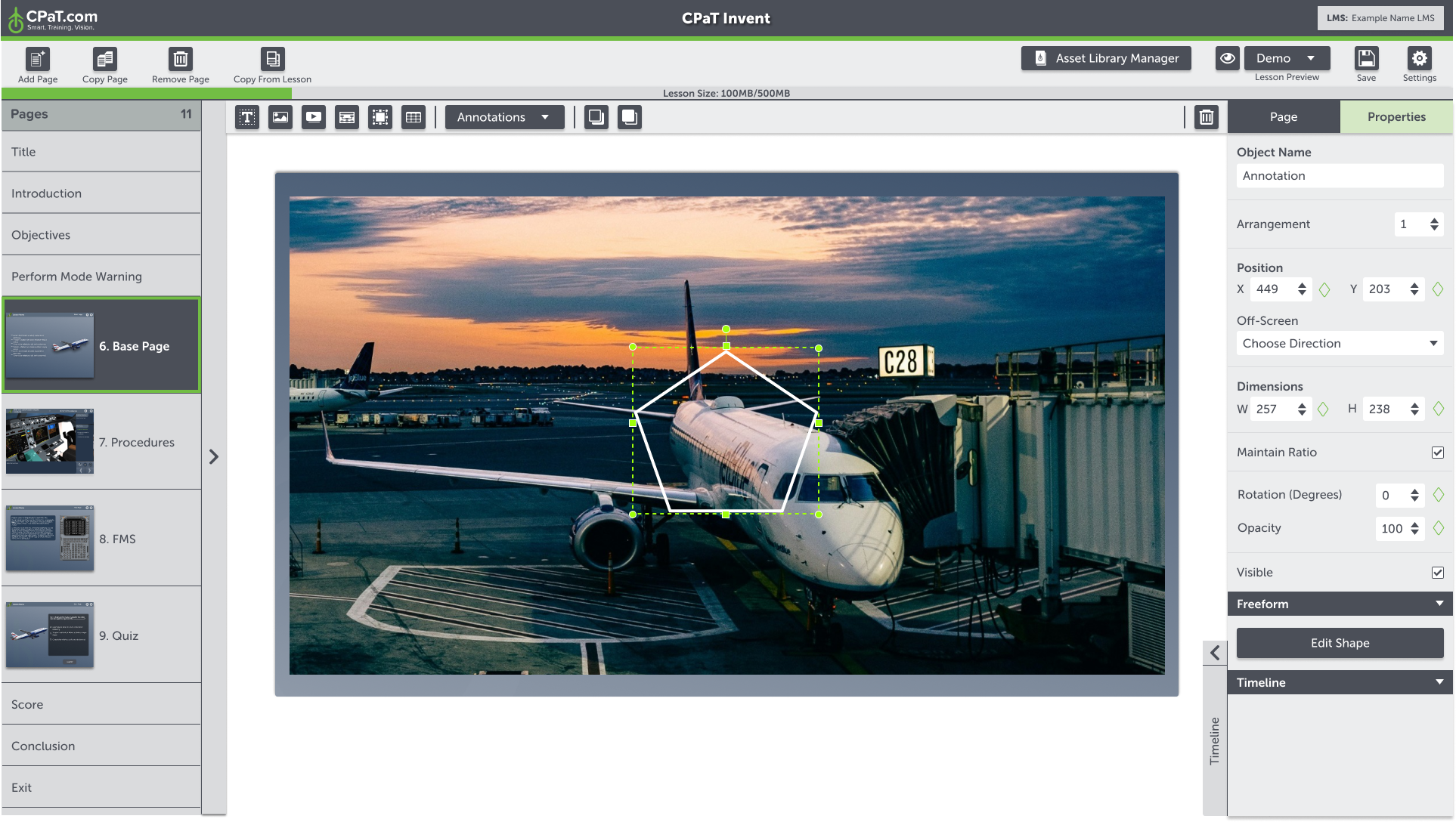1456x822 pixels.
Task: Click the Remove Page trash icon
Action: point(180,59)
